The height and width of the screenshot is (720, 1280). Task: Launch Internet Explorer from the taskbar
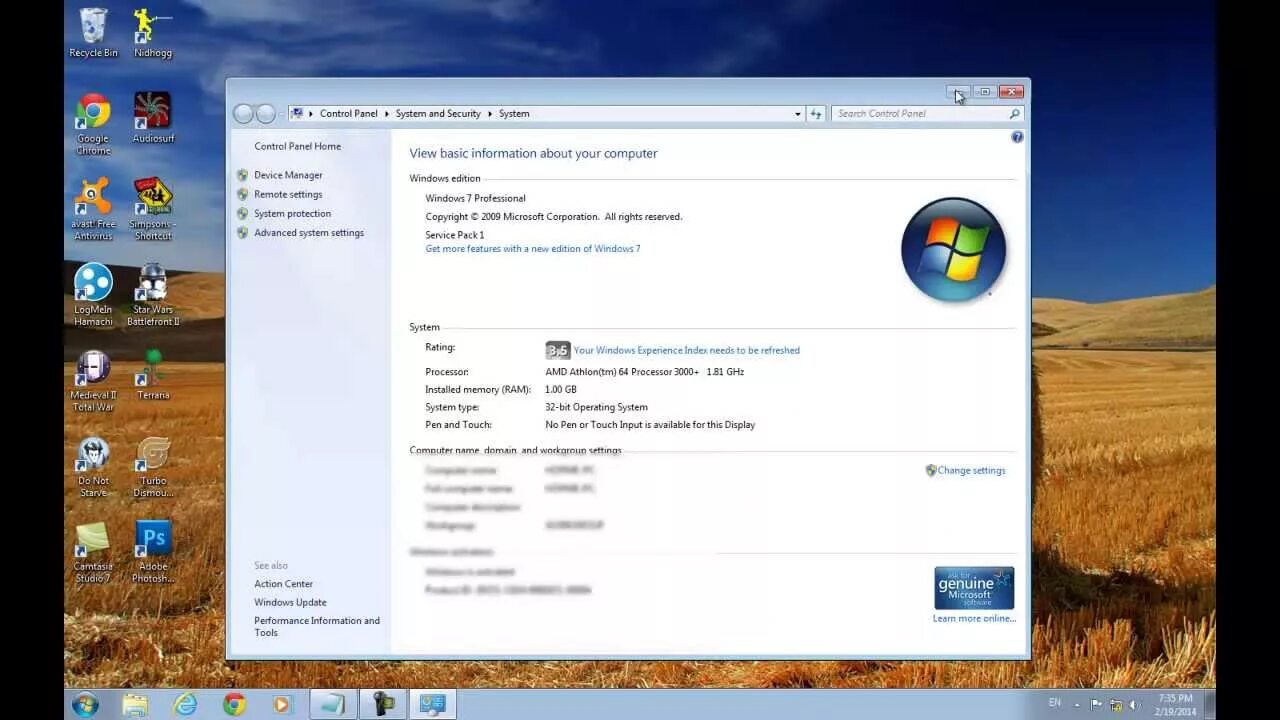coord(185,704)
